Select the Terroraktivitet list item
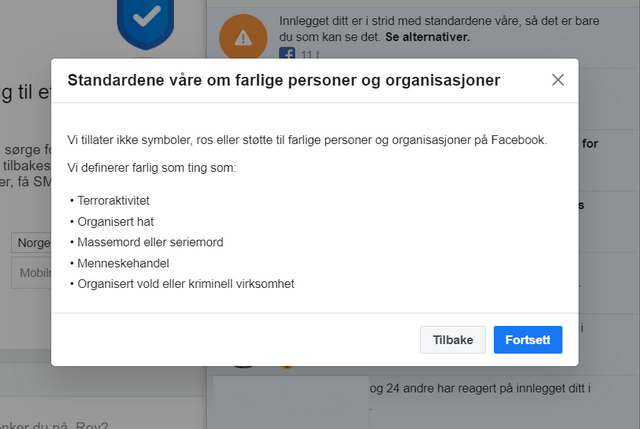This screenshot has width=640, height=429. click(113, 201)
